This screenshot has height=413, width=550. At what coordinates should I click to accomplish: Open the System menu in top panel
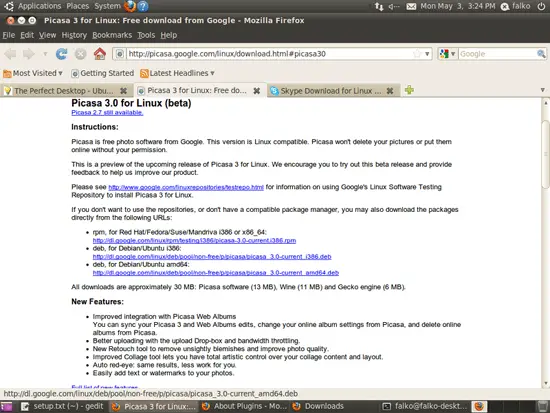click(x=107, y=6)
